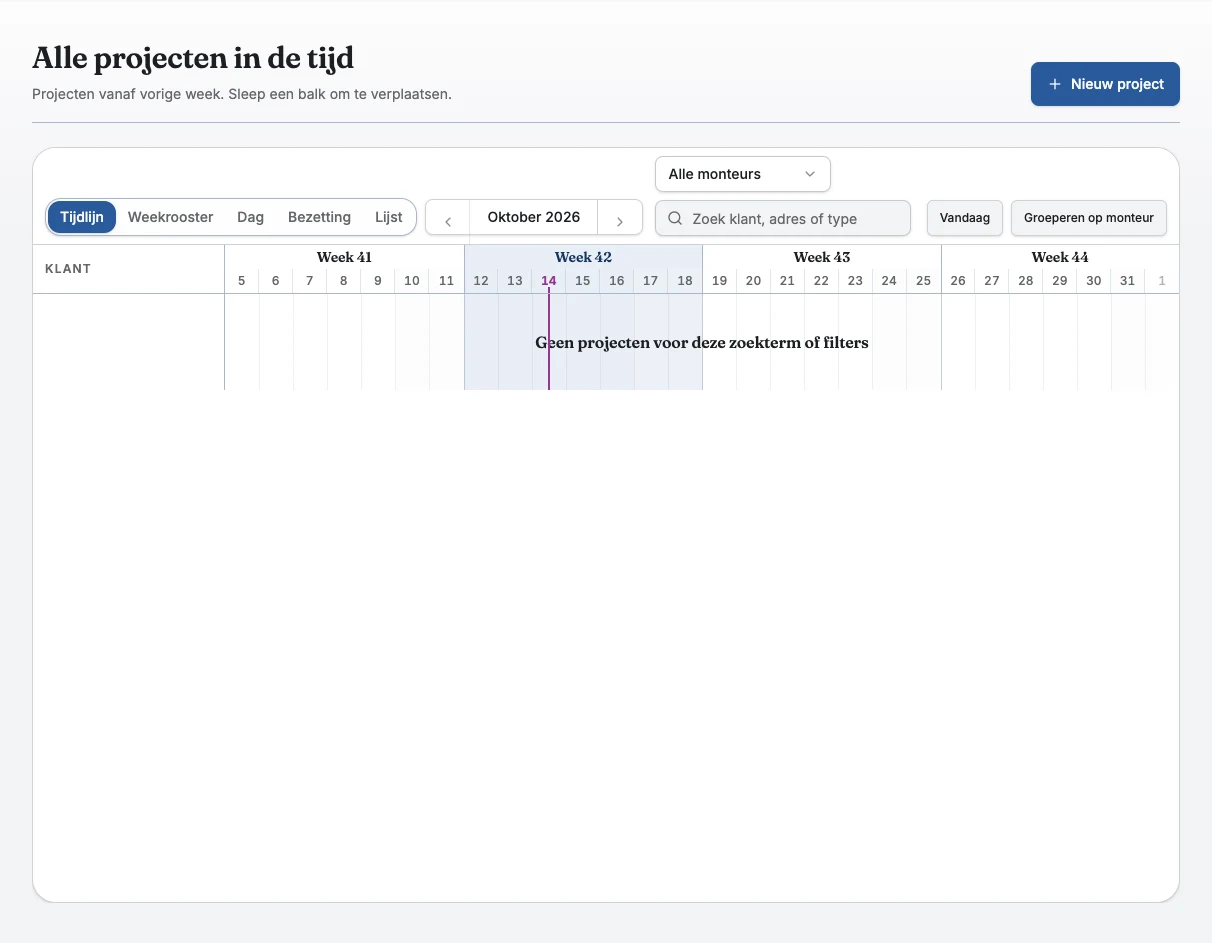This screenshot has height=943, width=1212.
Task: Click day 16 in the header
Action: [617, 281]
